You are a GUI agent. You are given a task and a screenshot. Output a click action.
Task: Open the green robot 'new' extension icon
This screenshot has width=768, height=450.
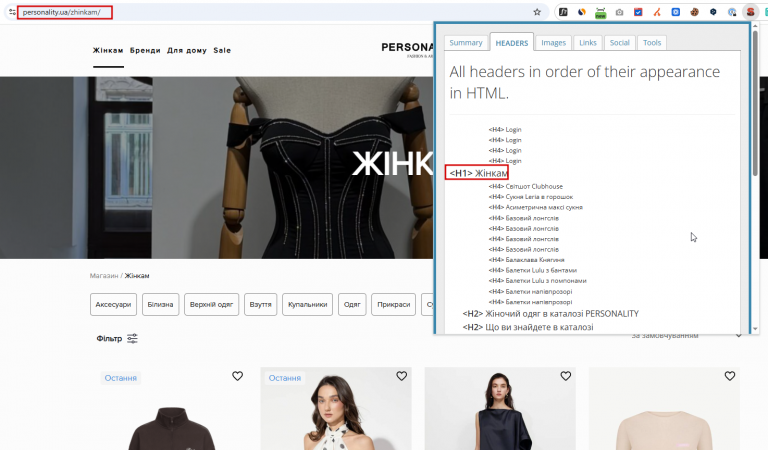click(x=600, y=13)
